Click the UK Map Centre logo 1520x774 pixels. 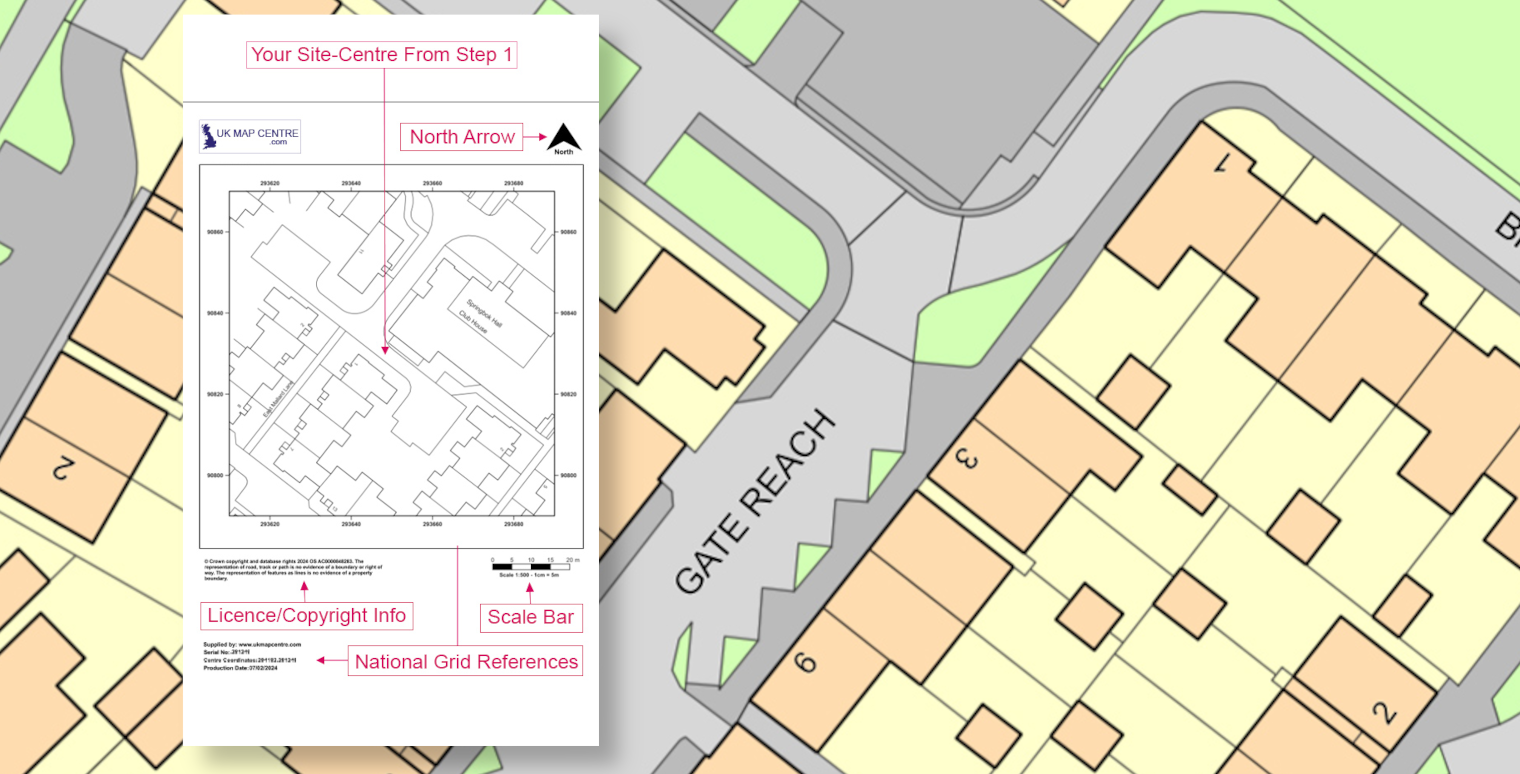(x=250, y=136)
